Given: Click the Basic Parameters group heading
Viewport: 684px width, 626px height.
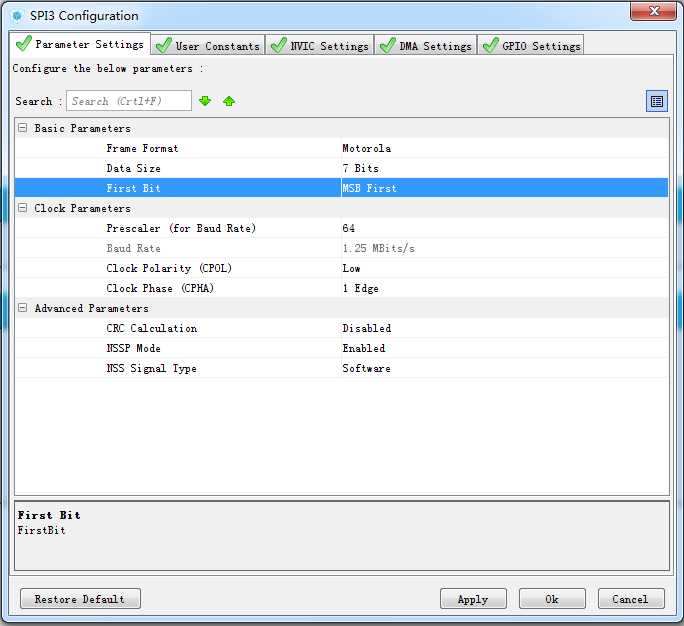Looking at the screenshot, I should (x=82, y=128).
